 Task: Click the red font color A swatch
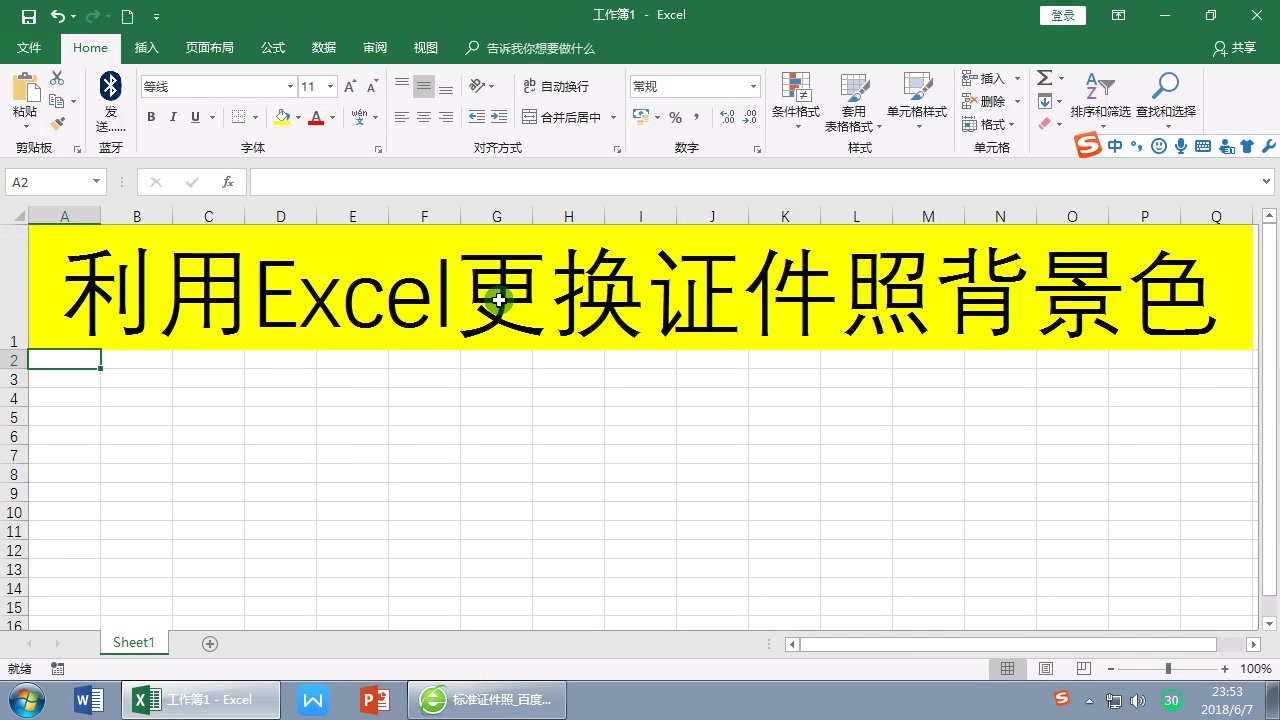pos(317,117)
